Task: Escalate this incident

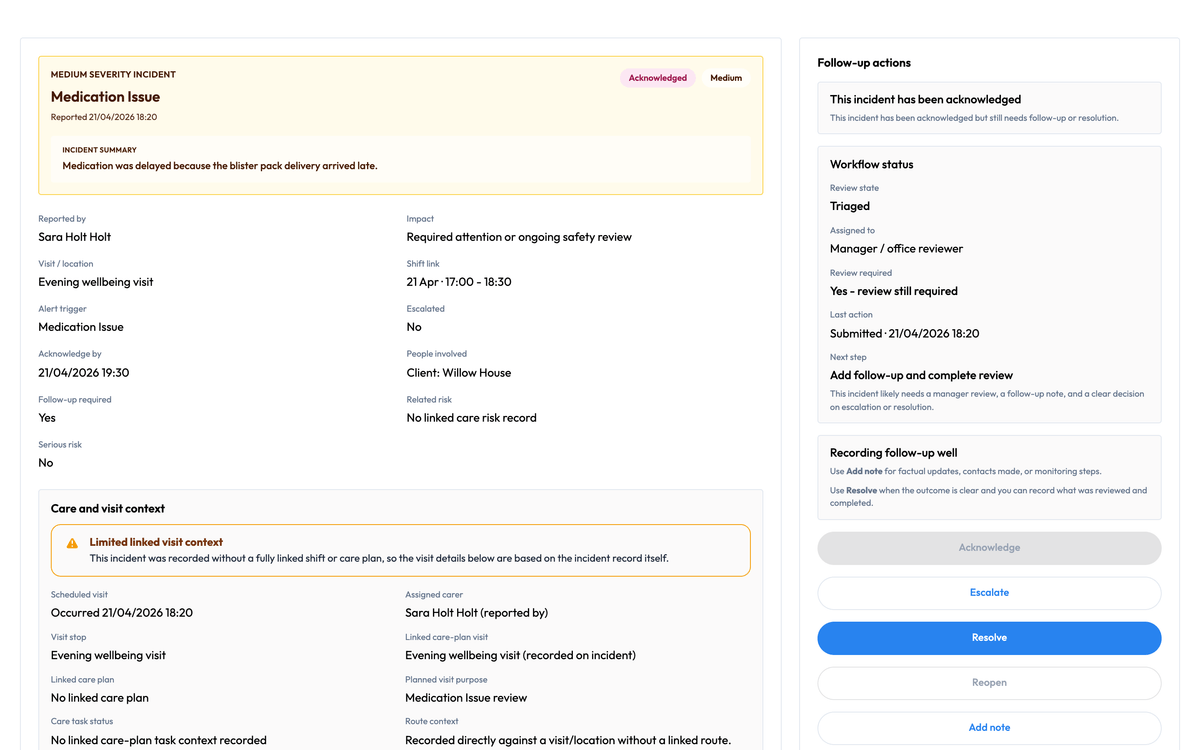Action: [989, 593]
